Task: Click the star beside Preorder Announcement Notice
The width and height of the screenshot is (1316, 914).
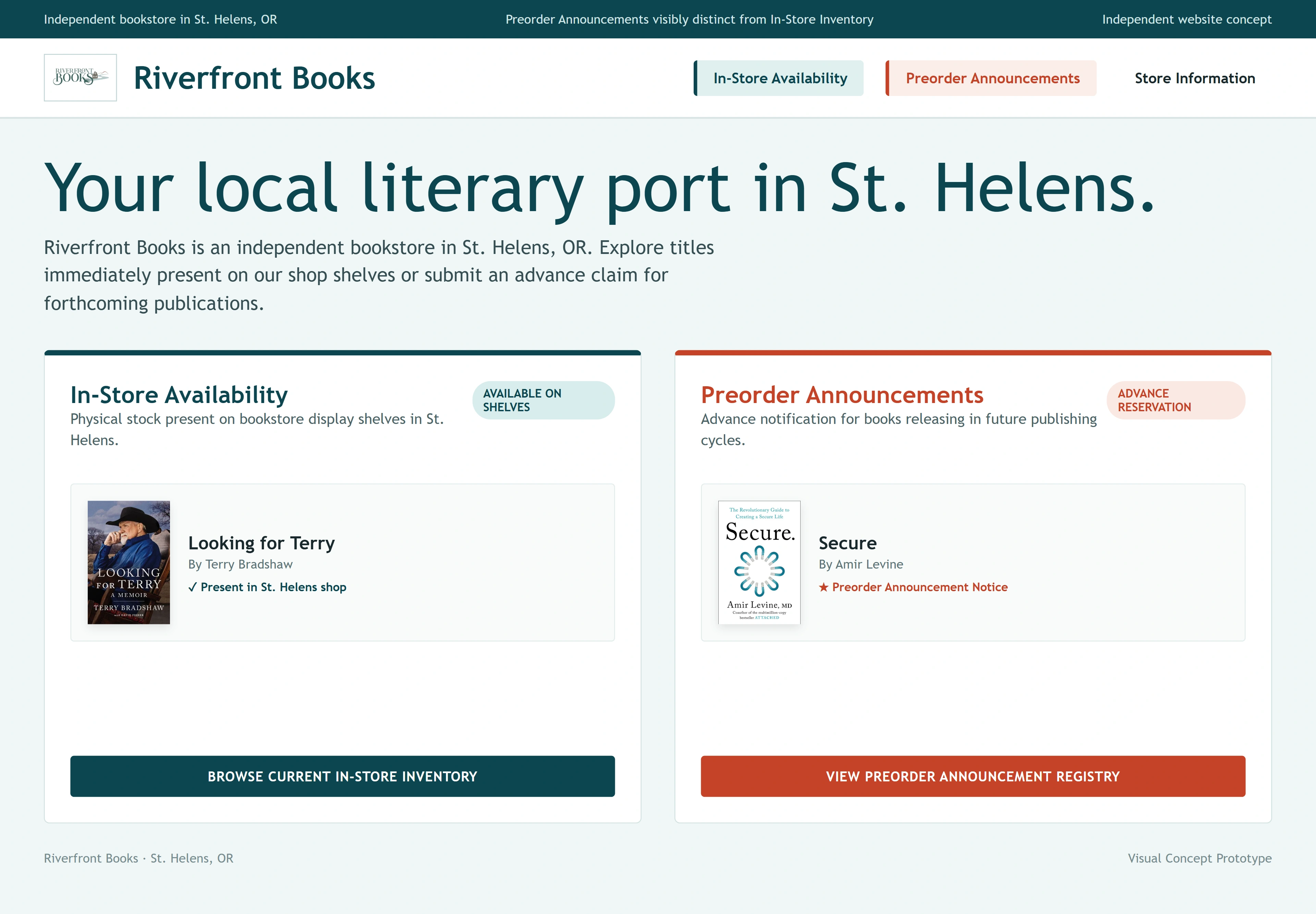Action: click(x=824, y=587)
